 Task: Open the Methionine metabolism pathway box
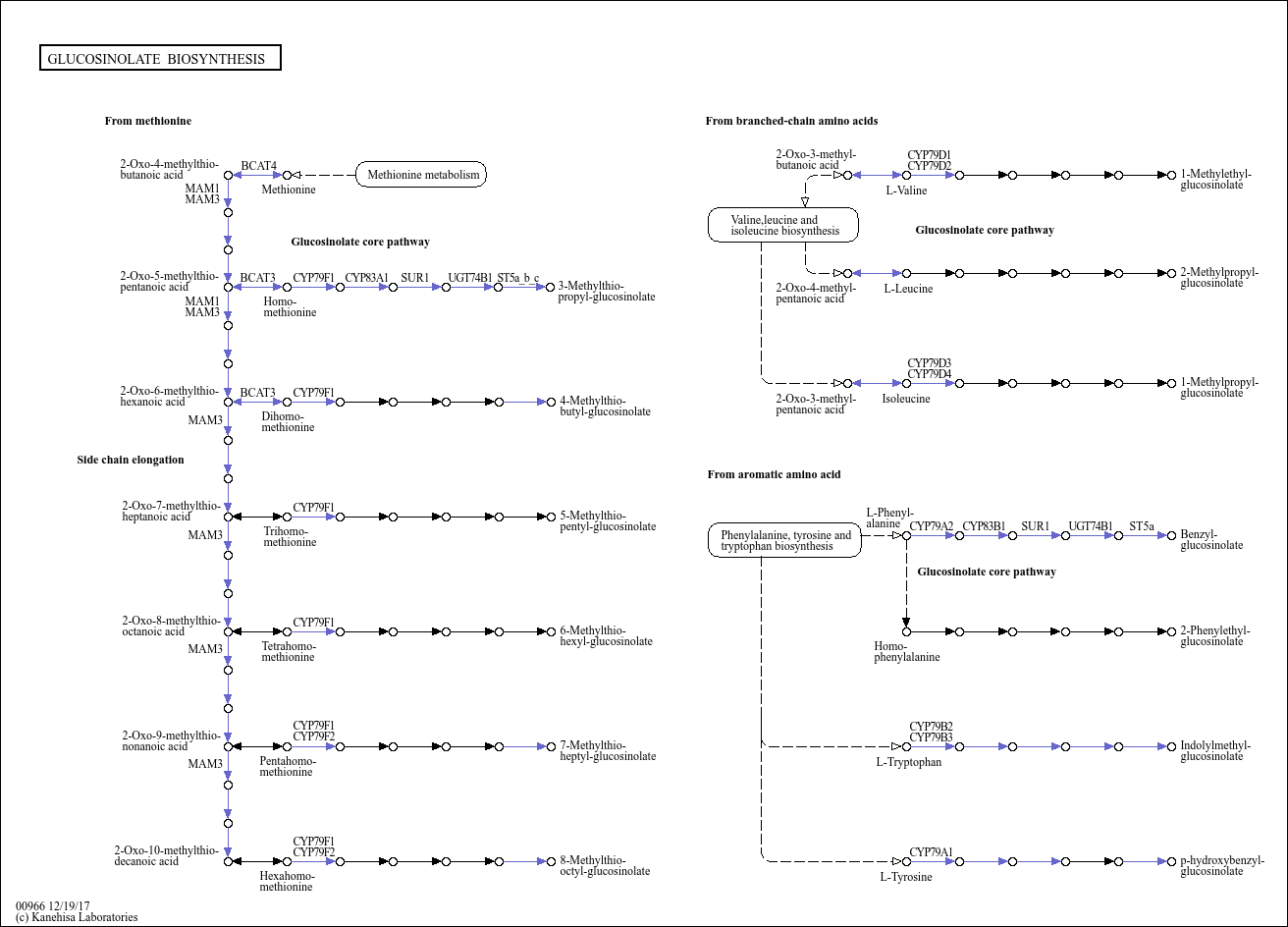click(421, 175)
